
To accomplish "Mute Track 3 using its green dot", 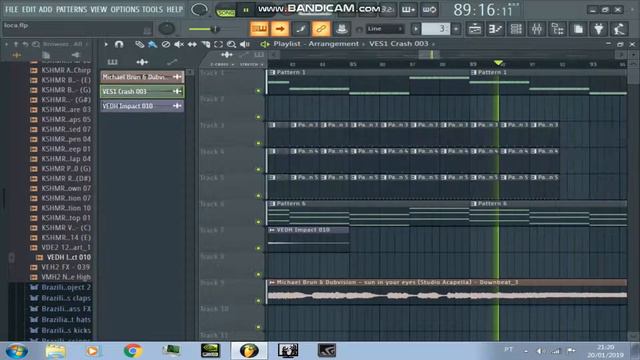I will 258,143.
